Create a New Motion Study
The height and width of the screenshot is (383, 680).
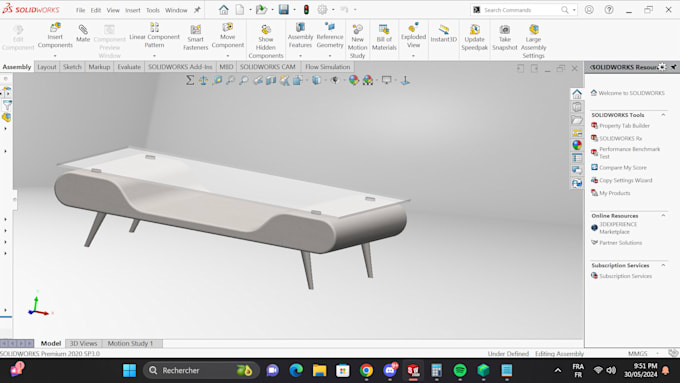click(357, 41)
